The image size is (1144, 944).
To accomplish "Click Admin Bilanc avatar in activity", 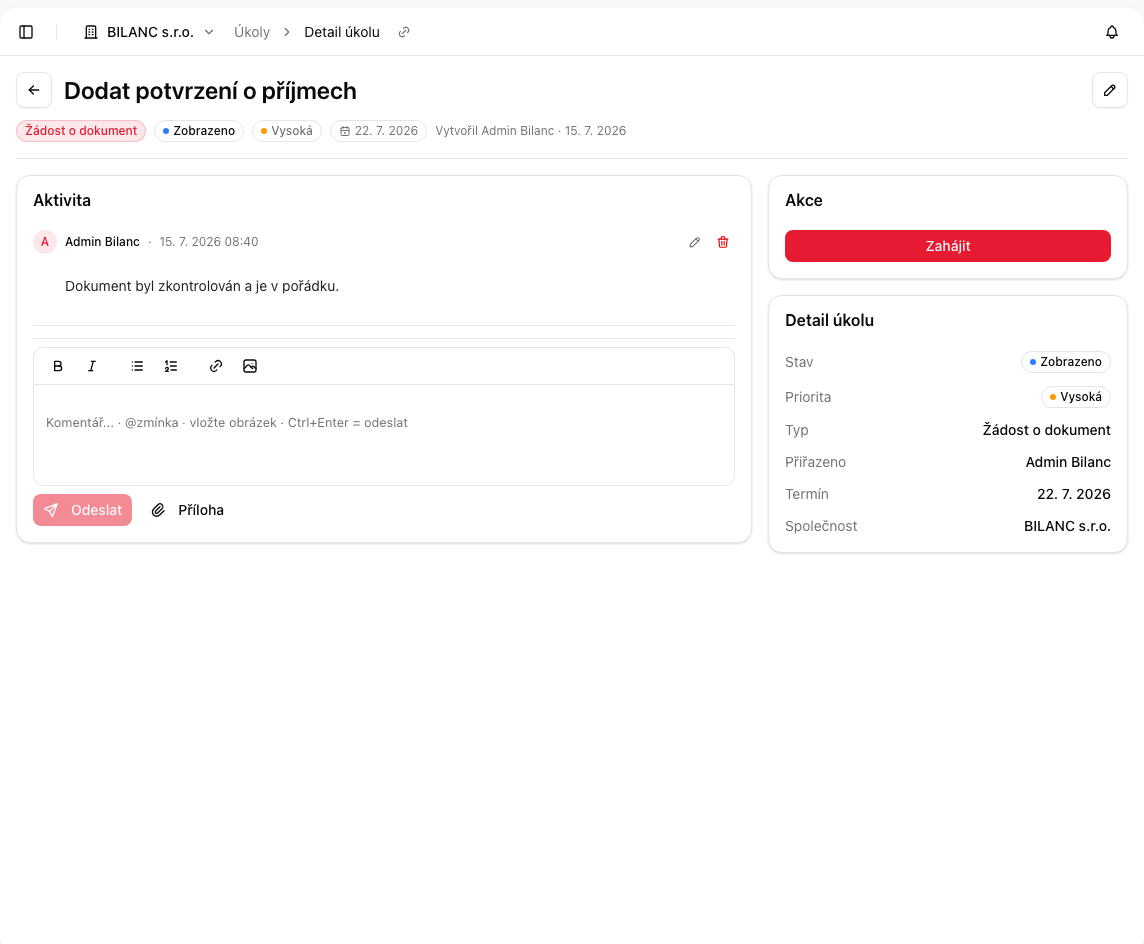I will pyautogui.click(x=45, y=242).
